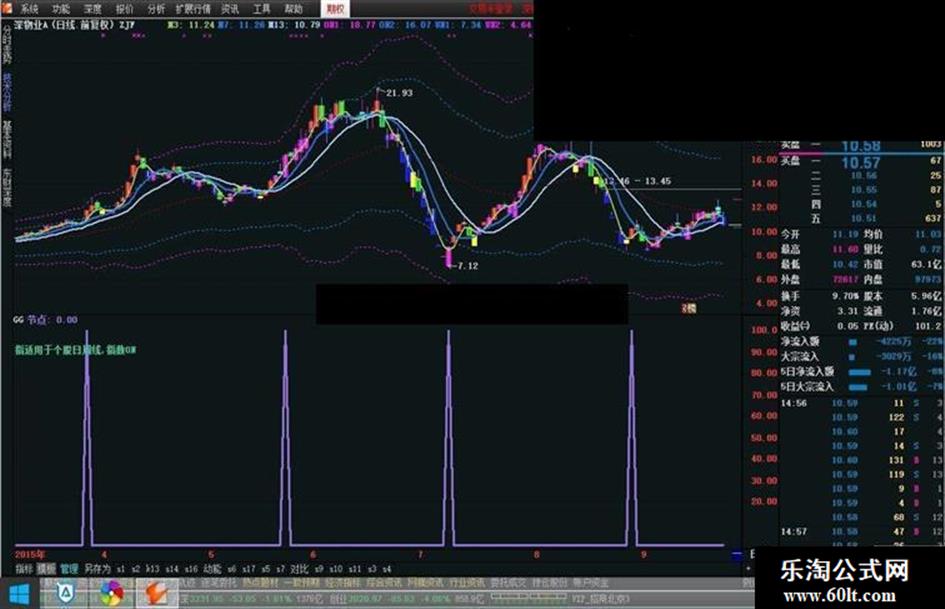Click the 净流入额 row

point(862,342)
